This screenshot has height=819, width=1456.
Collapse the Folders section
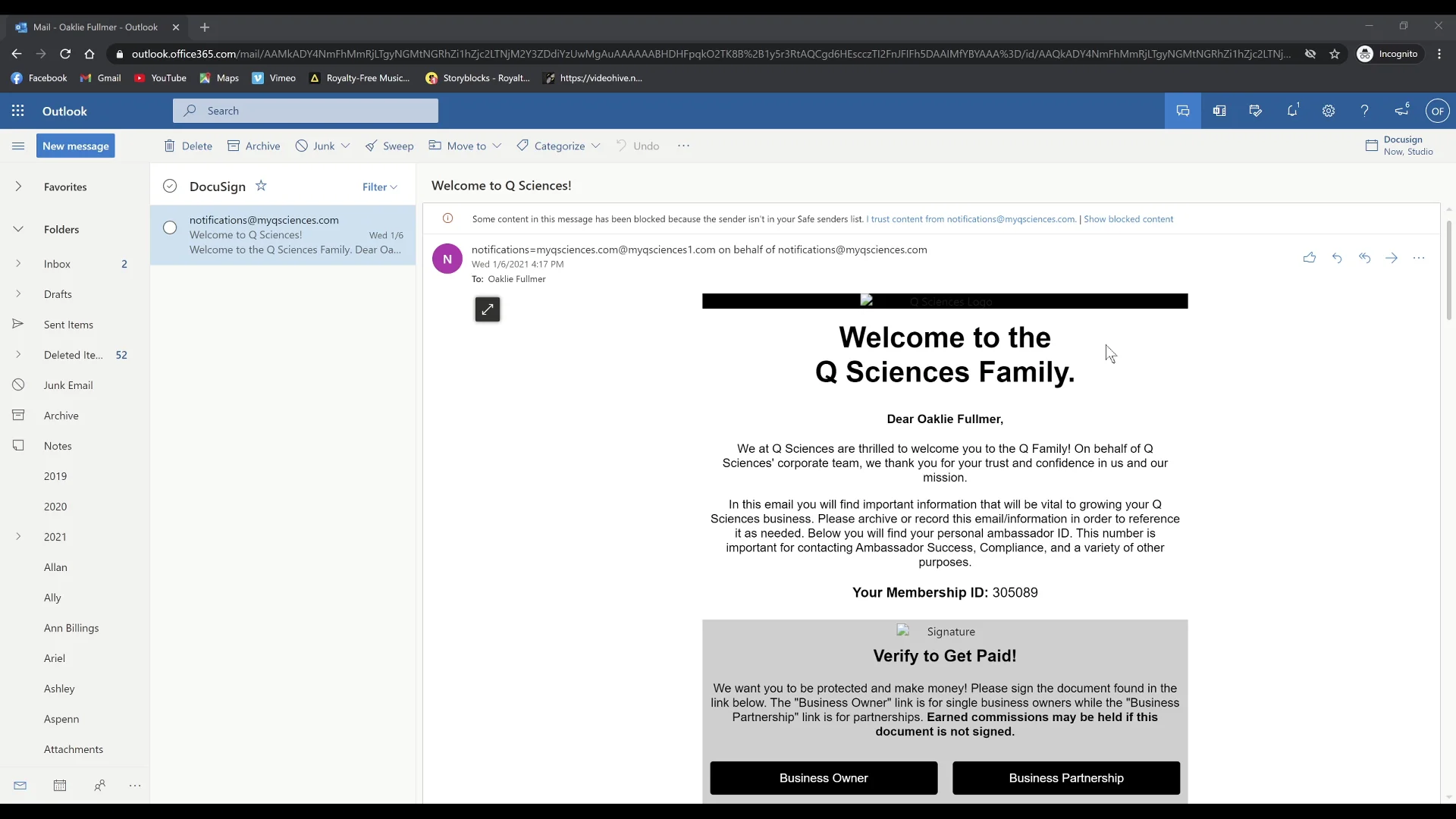[18, 229]
